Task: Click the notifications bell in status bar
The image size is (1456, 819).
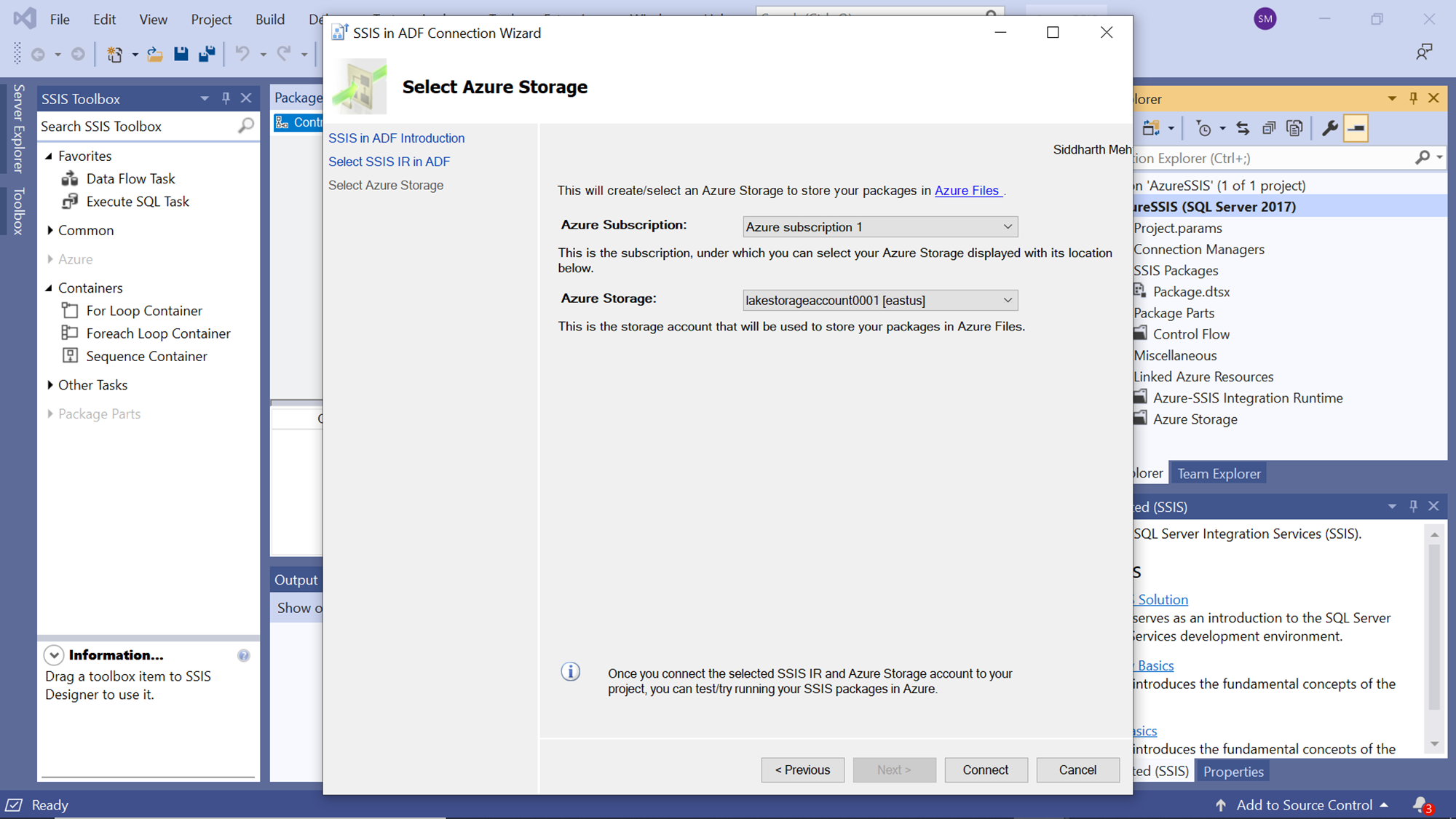Action: (1421, 804)
